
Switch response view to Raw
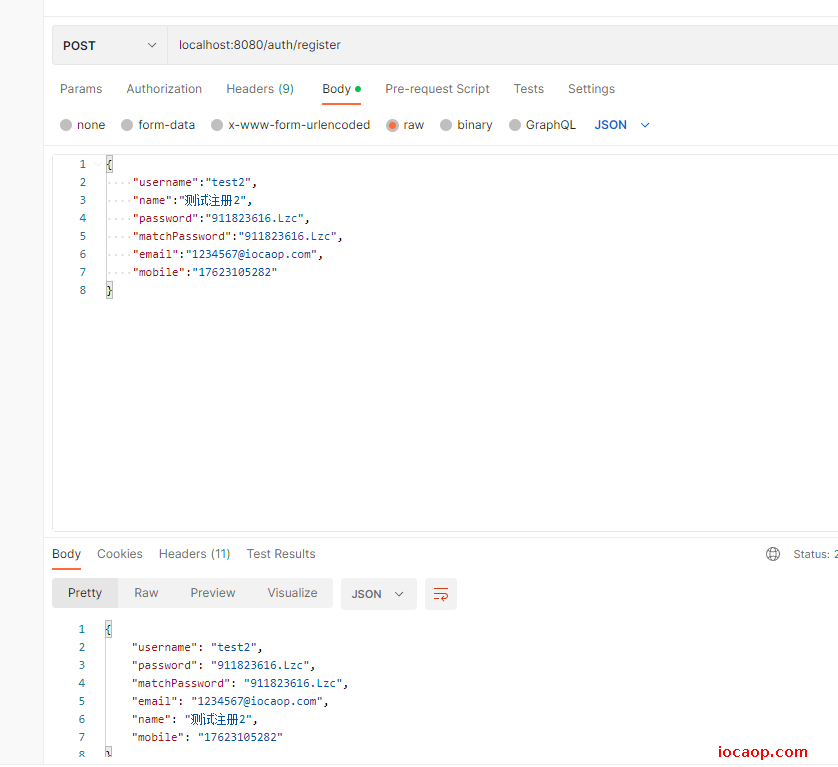[x=146, y=593]
